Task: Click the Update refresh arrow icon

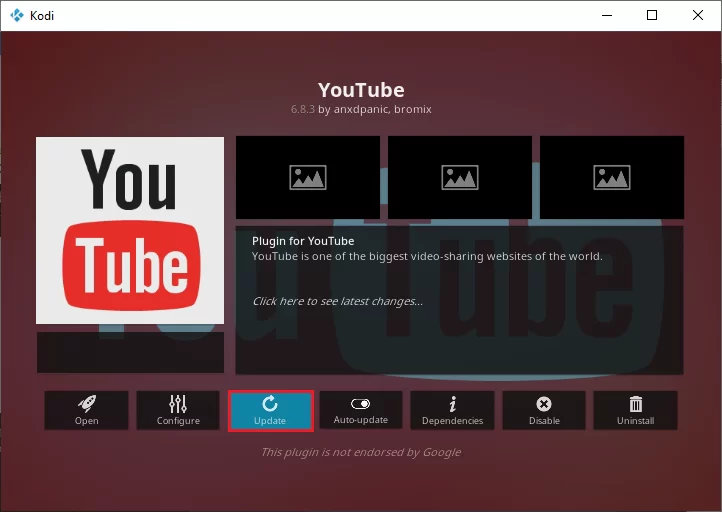Action: coord(270,404)
